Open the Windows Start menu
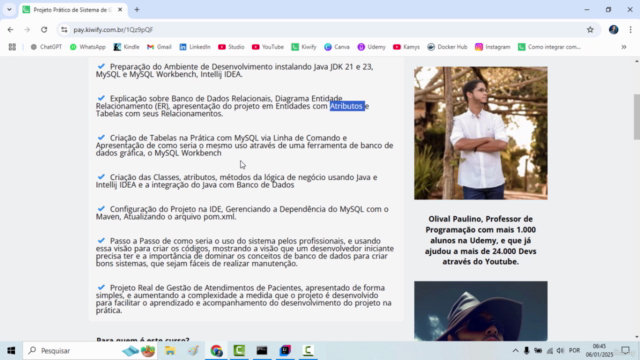Image resolution: width=640 pixels, height=360 pixels. [11, 351]
